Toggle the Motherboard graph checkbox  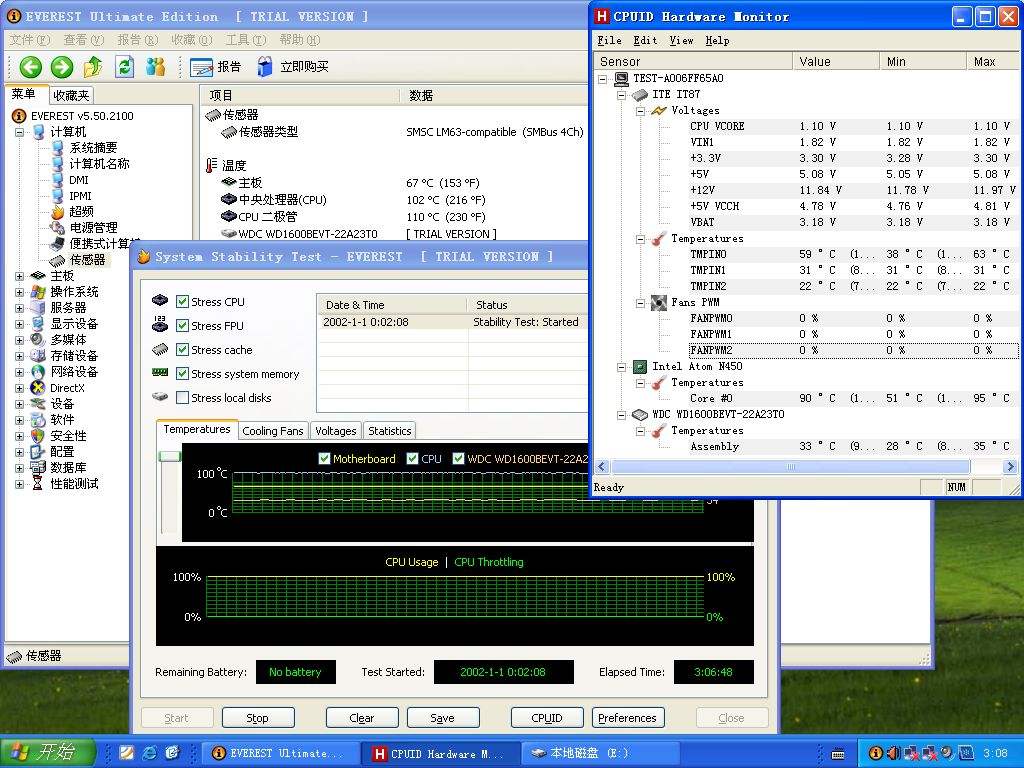point(324,458)
